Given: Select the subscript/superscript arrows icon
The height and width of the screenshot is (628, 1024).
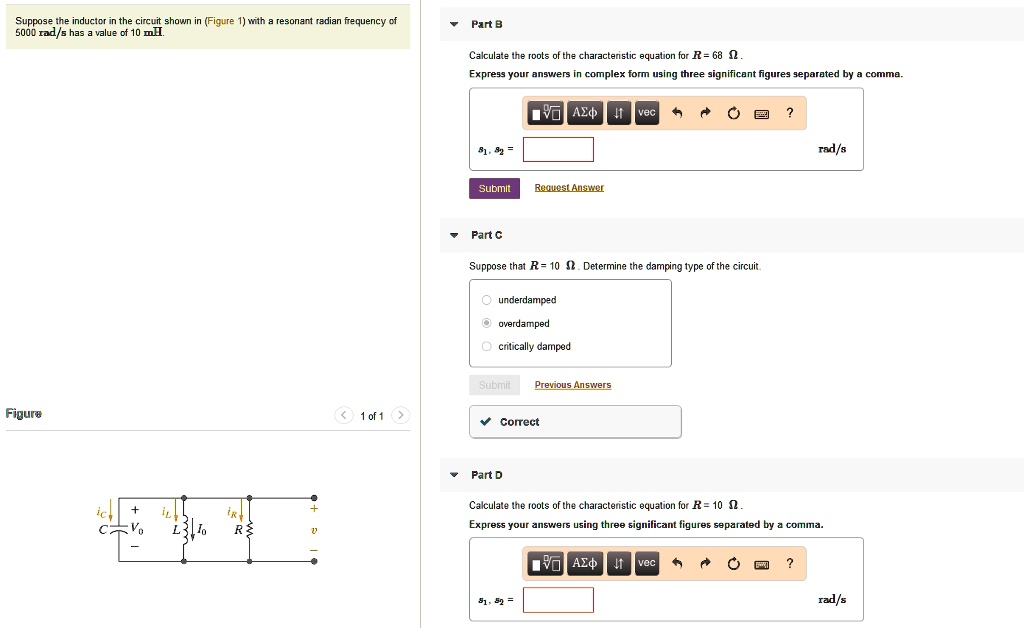Looking at the screenshot, I should click(618, 113).
